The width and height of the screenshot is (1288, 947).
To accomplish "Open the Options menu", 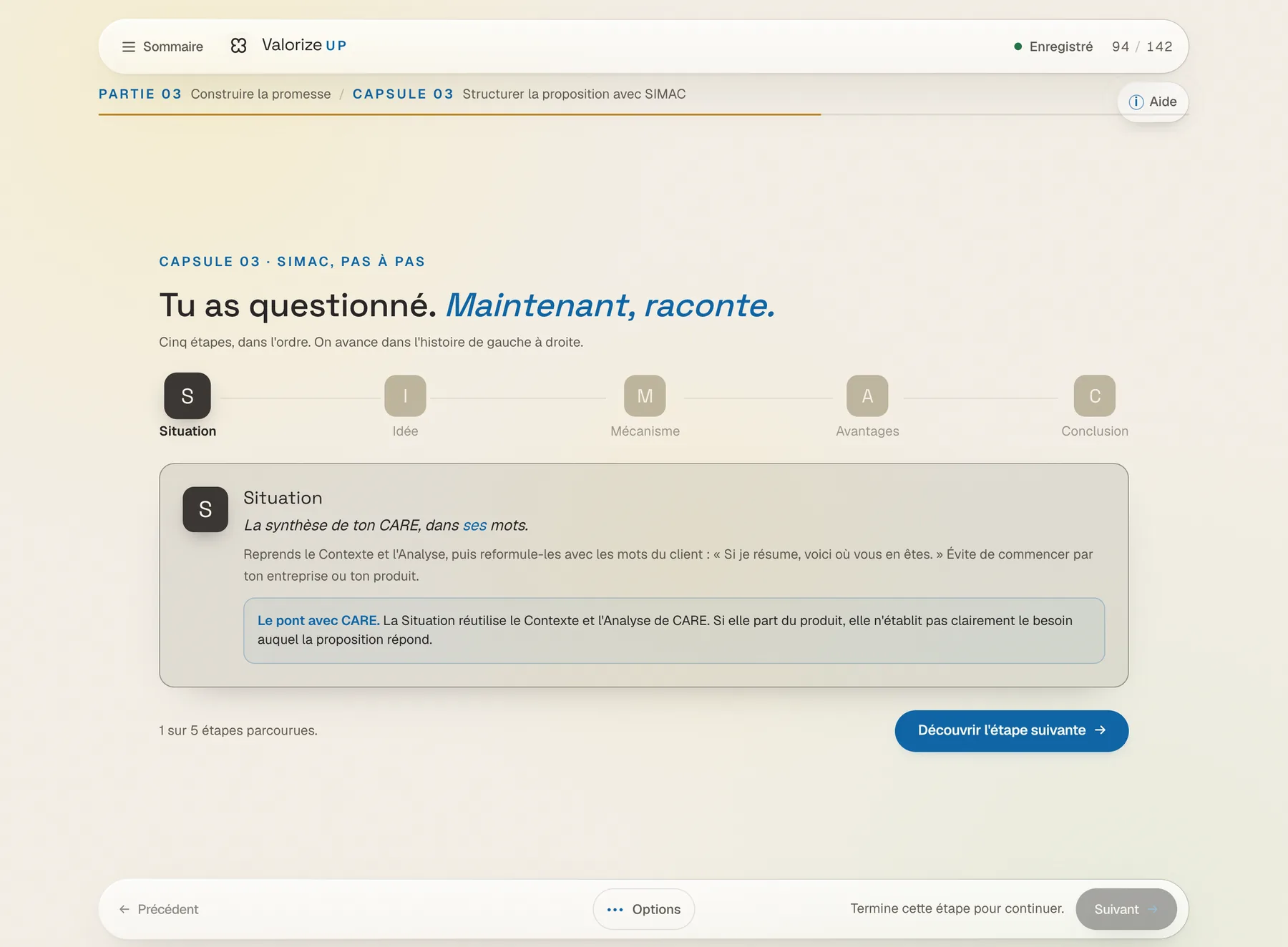I will 643,909.
